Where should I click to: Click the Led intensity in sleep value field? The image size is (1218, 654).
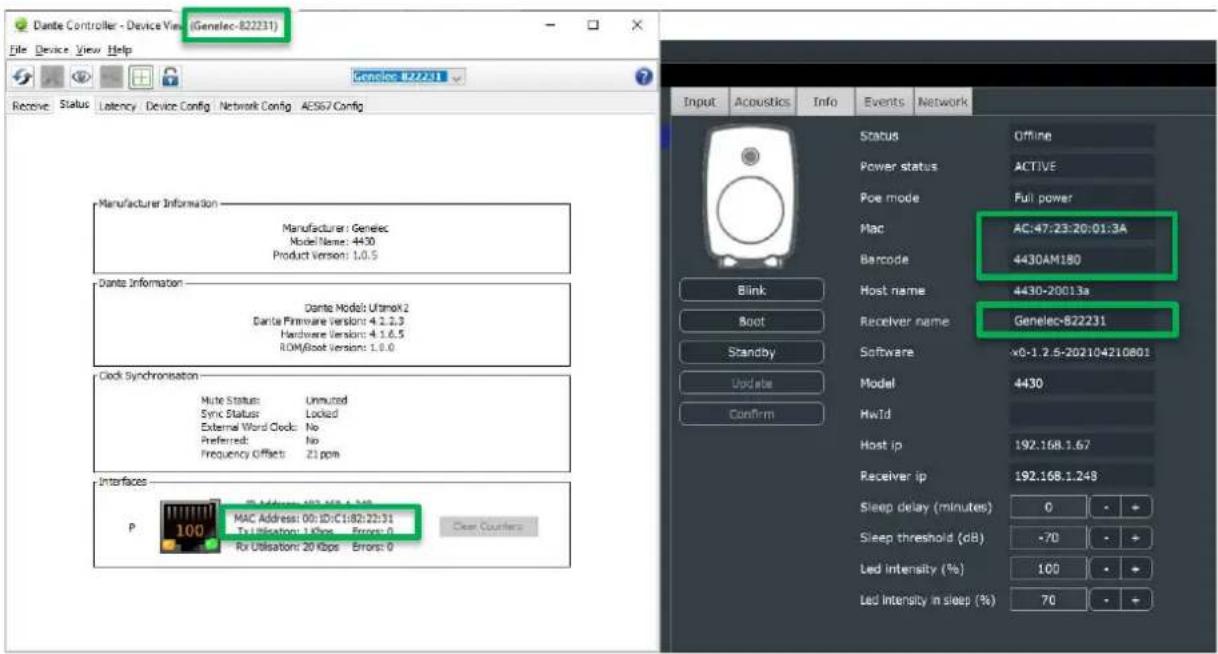tap(1048, 600)
